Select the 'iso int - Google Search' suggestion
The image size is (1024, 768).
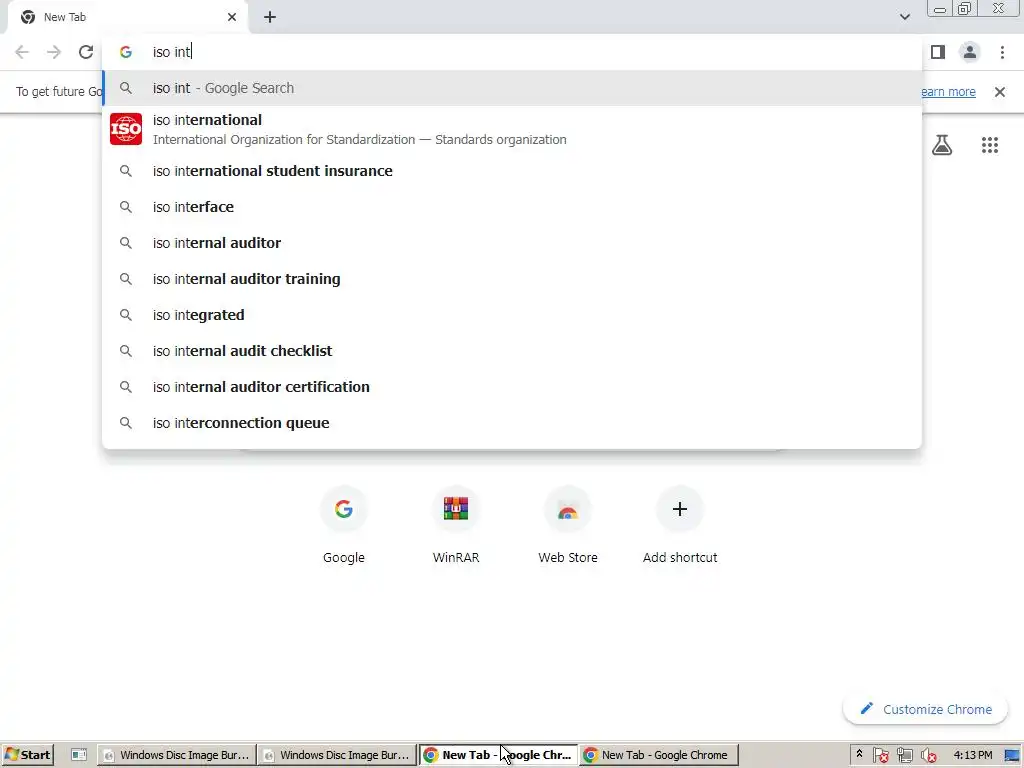[512, 88]
